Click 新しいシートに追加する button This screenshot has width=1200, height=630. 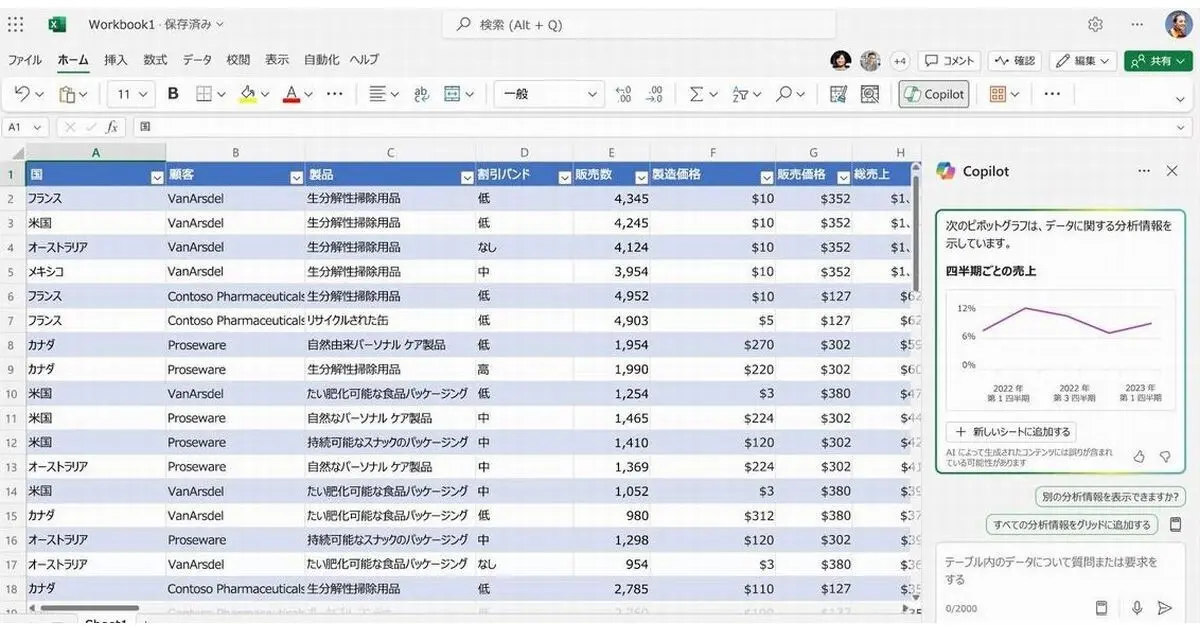1010,432
